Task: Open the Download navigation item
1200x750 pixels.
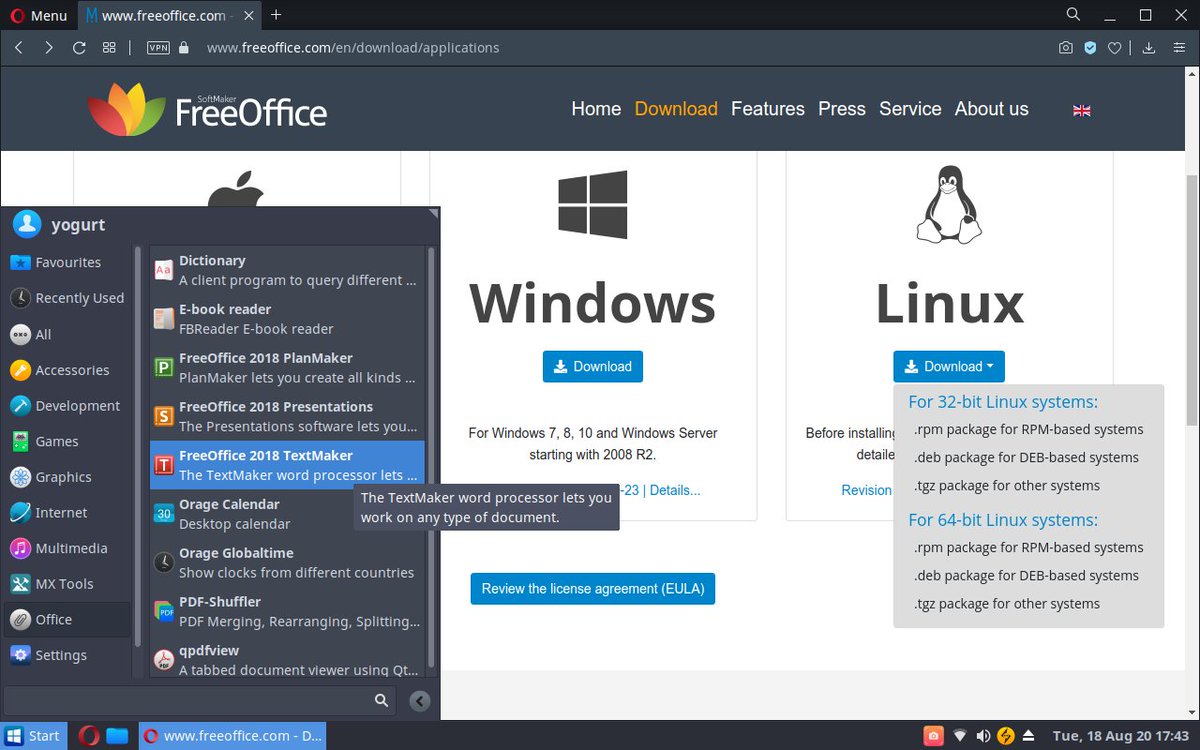Action: pyautogui.click(x=676, y=109)
